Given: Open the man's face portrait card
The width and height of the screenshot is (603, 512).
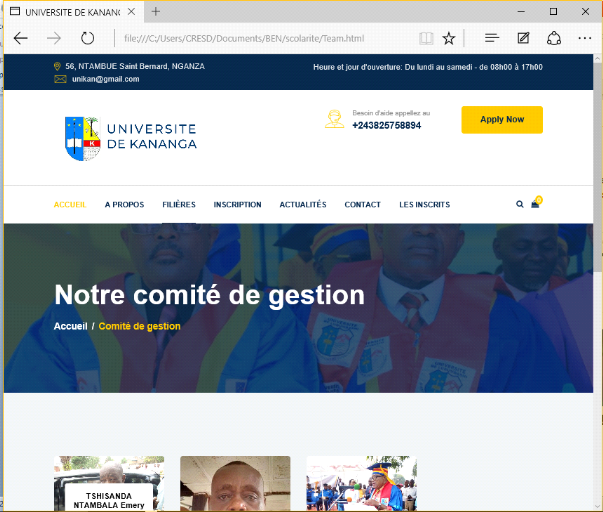Looking at the screenshot, I should [x=235, y=484].
